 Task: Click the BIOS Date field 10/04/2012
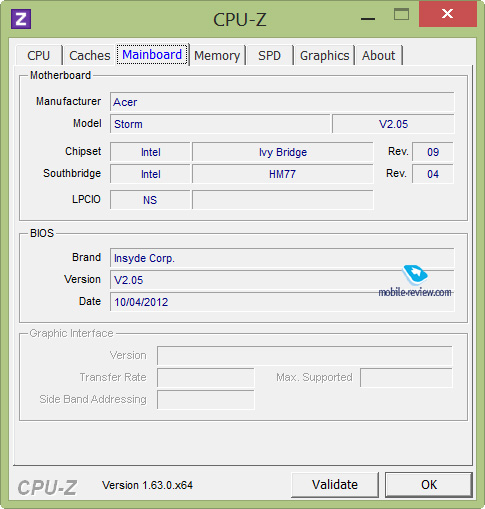click(x=282, y=302)
